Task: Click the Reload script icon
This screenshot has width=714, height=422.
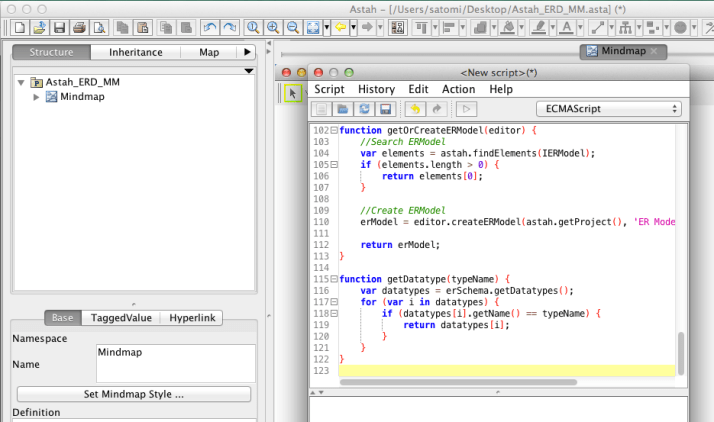Action: point(363,109)
